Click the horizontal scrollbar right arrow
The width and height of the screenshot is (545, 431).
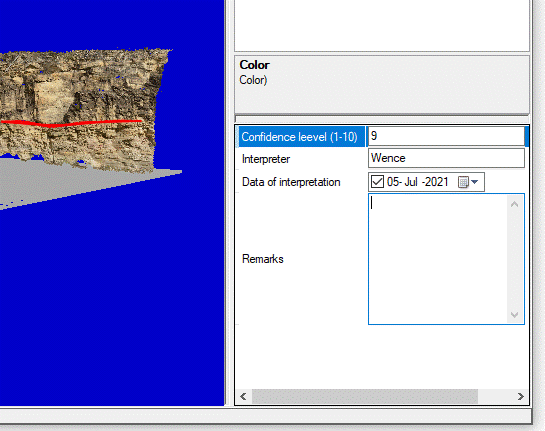520,397
